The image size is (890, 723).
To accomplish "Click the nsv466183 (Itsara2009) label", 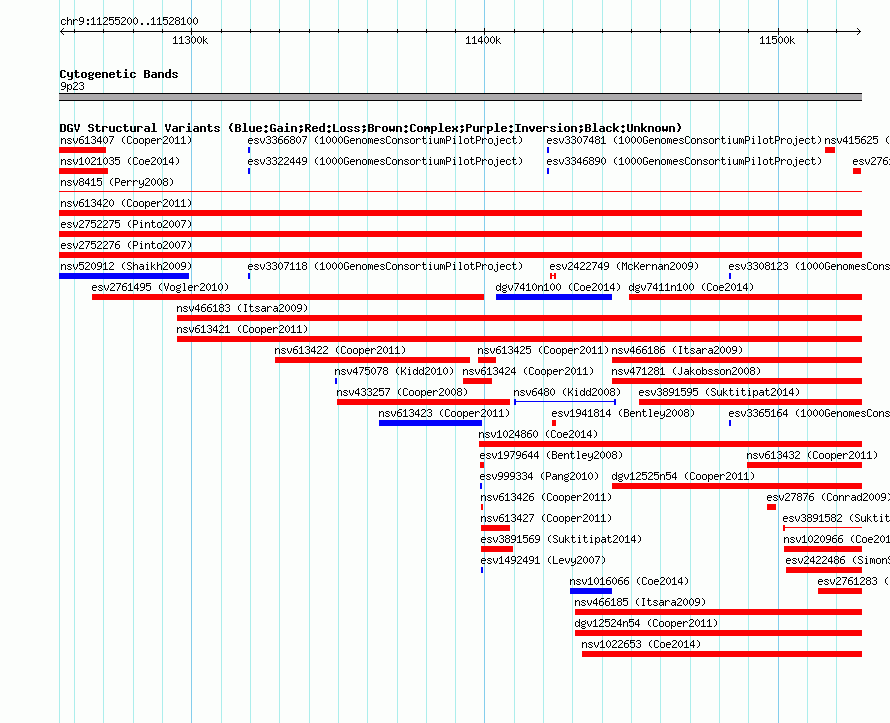I will coord(242,308).
